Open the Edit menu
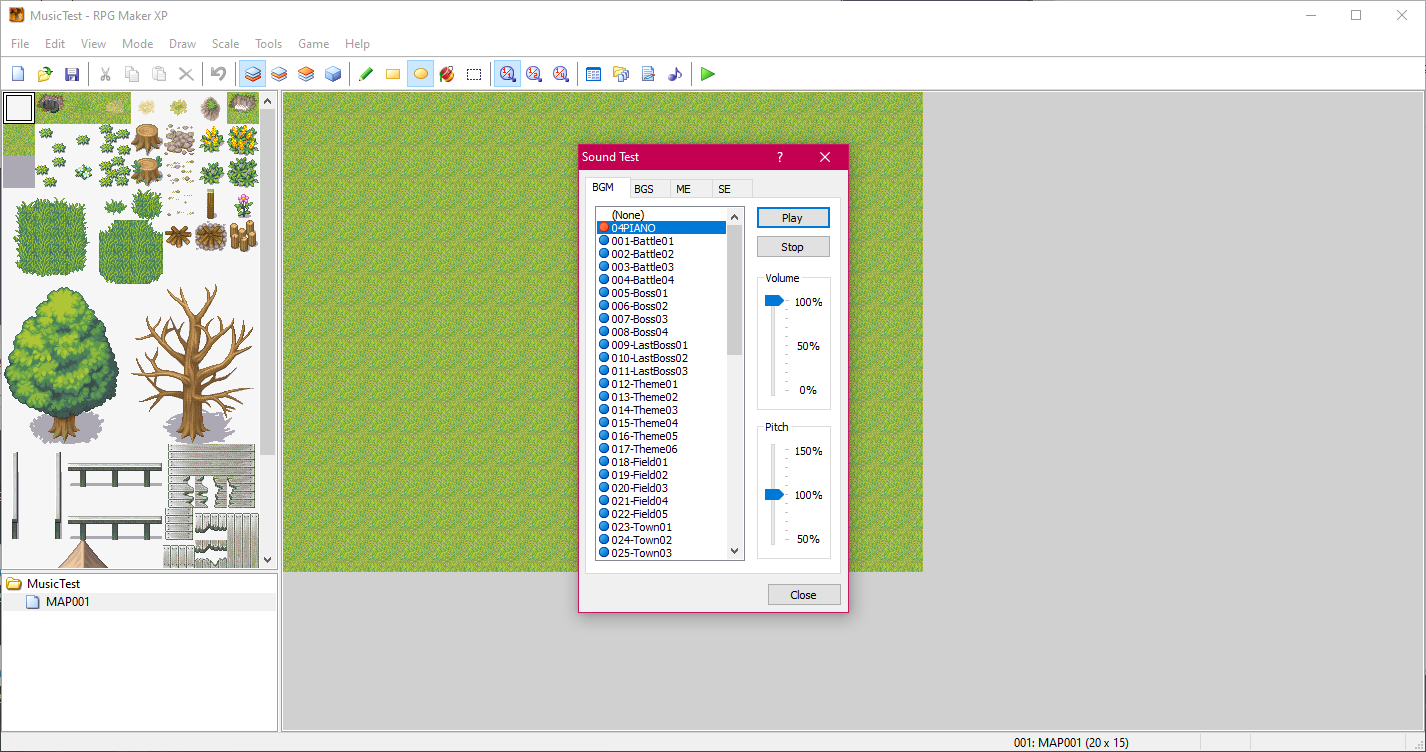Viewport: 1426px width, 752px height. pyautogui.click(x=55, y=44)
